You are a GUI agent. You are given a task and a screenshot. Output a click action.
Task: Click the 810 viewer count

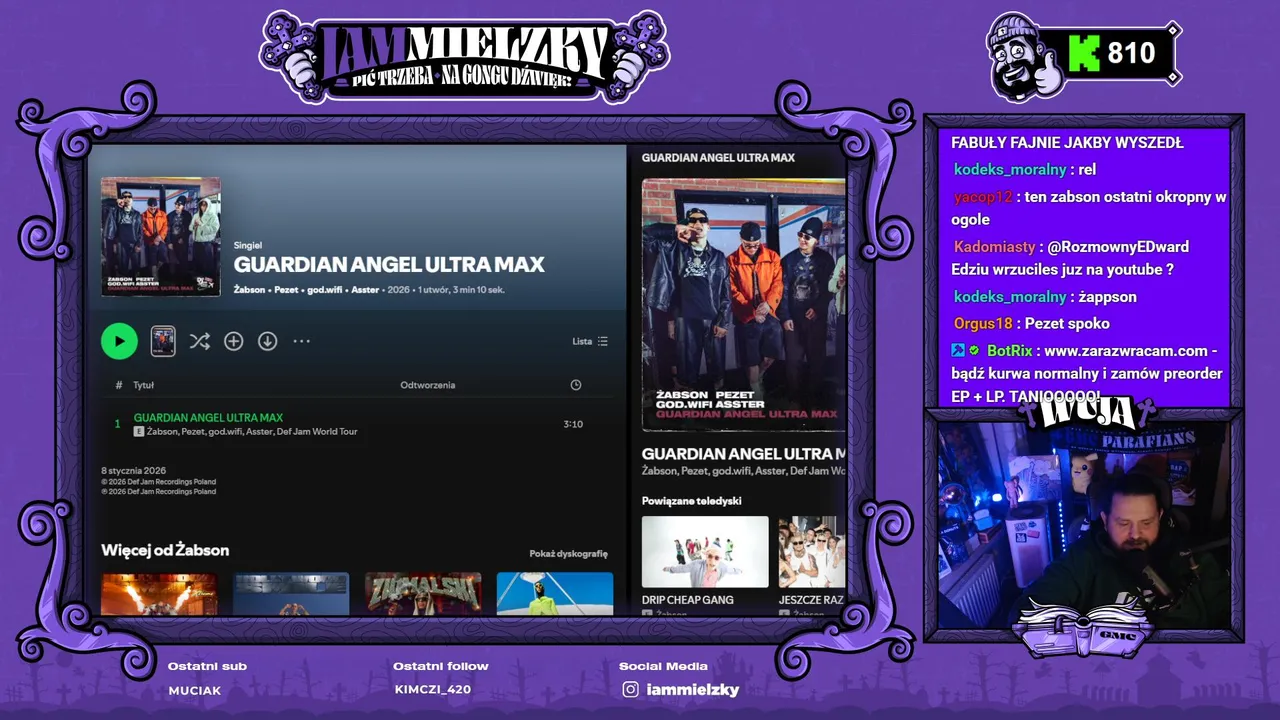1131,53
